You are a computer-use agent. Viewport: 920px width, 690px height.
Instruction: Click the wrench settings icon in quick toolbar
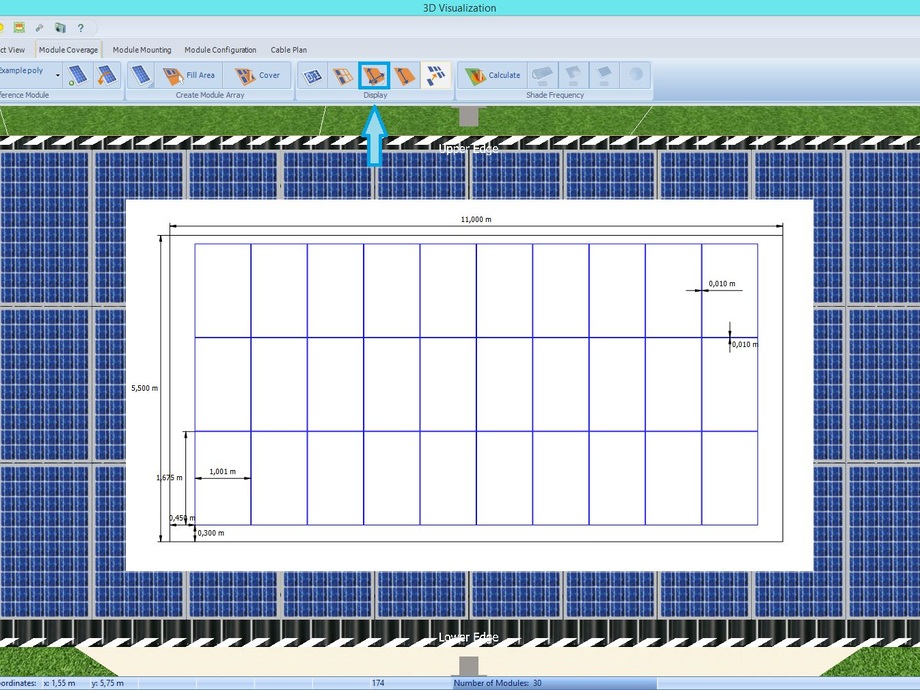(x=39, y=28)
